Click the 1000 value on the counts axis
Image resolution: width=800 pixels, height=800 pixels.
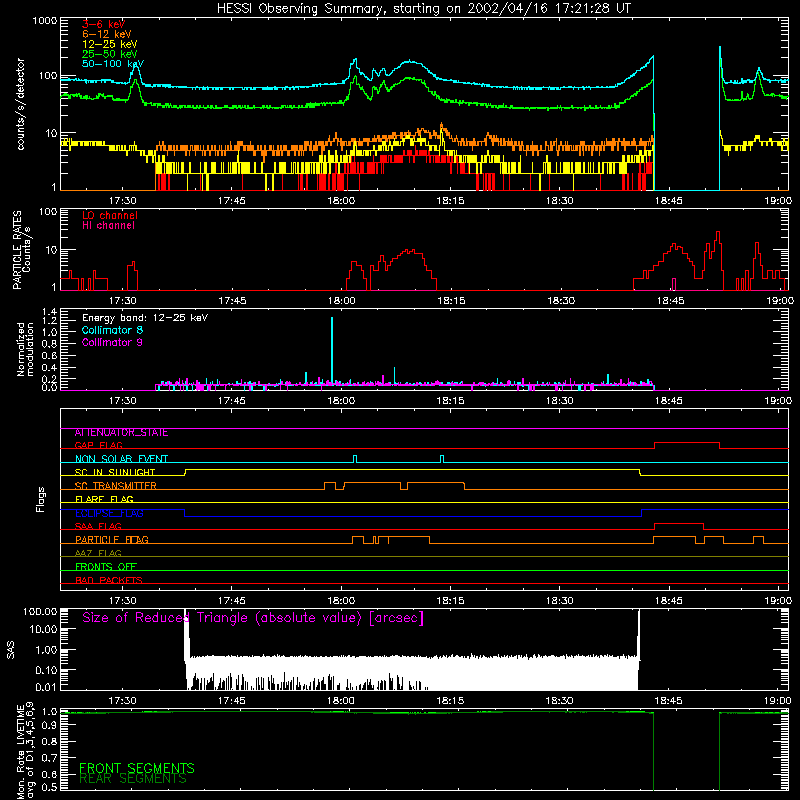(x=44, y=21)
